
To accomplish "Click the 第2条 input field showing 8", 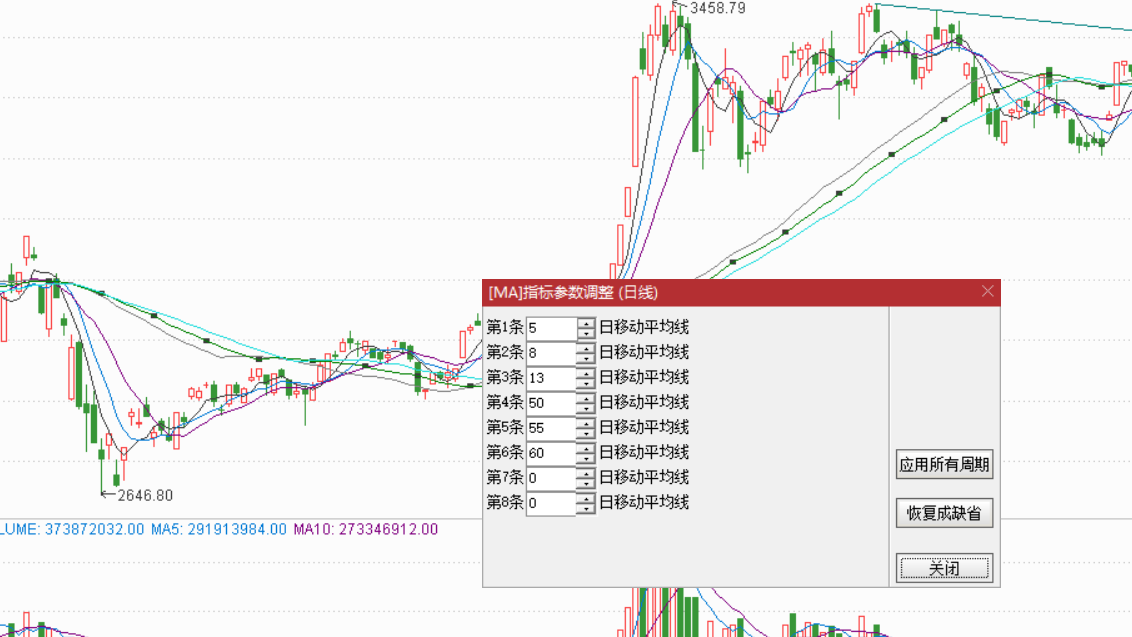I will pyautogui.click(x=551, y=353).
